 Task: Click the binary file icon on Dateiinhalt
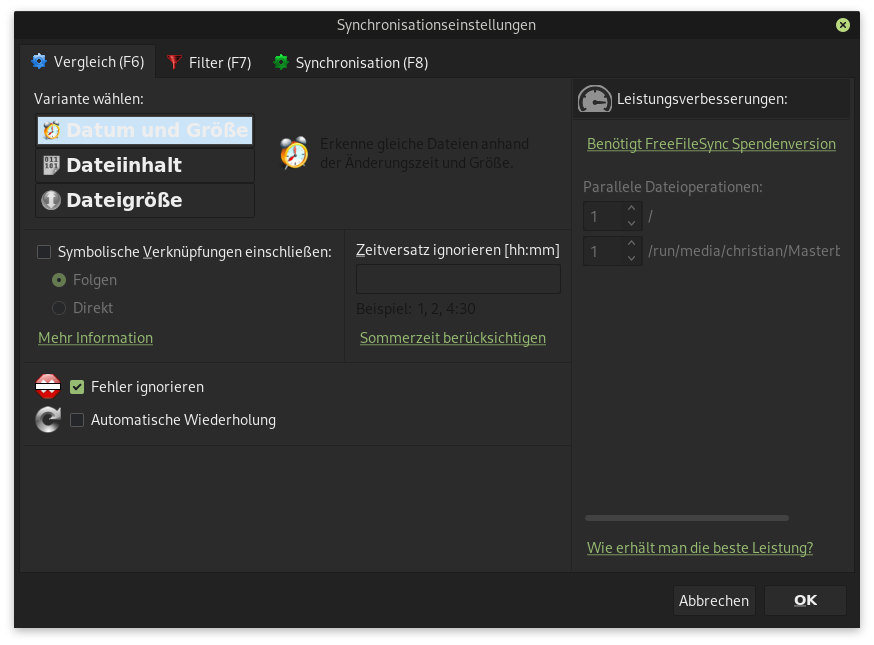(x=51, y=165)
